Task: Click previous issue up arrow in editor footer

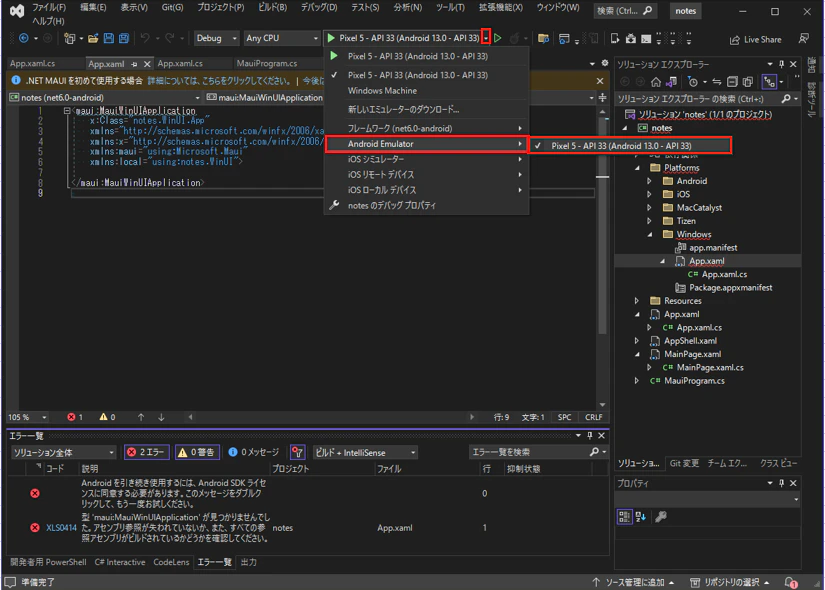Action: coord(141,417)
